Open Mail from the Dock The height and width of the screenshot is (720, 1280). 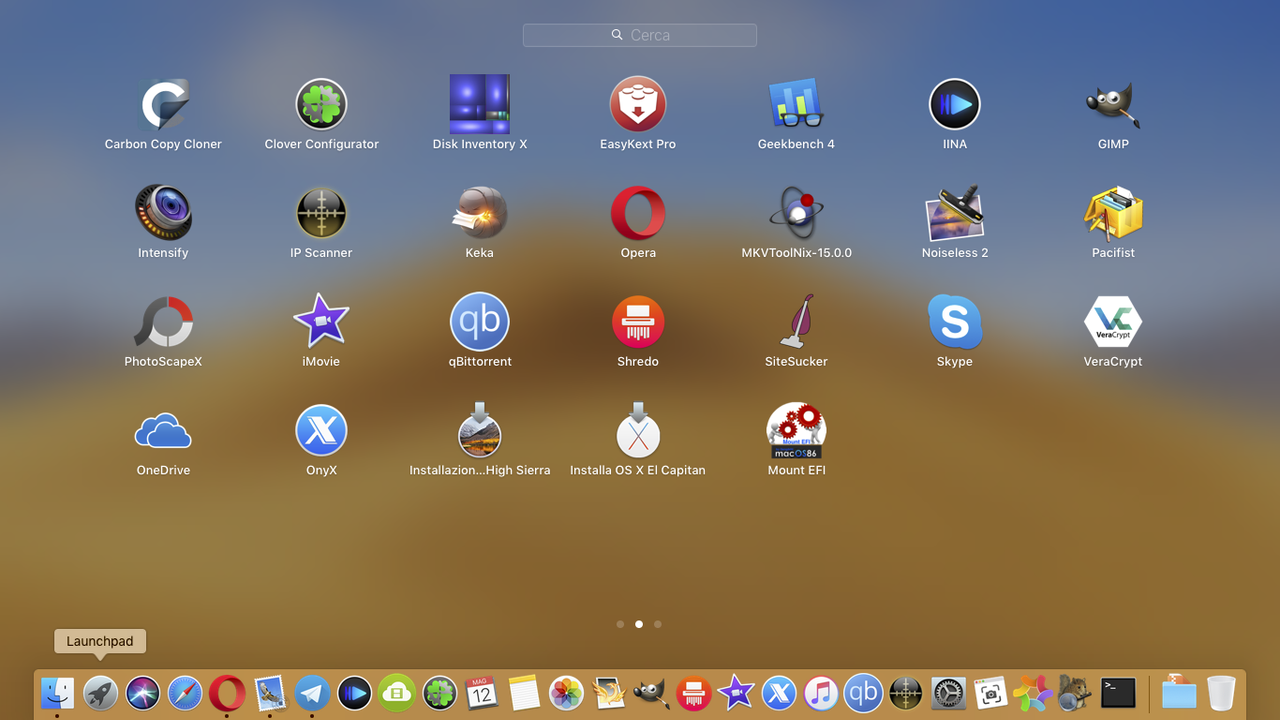(270, 692)
